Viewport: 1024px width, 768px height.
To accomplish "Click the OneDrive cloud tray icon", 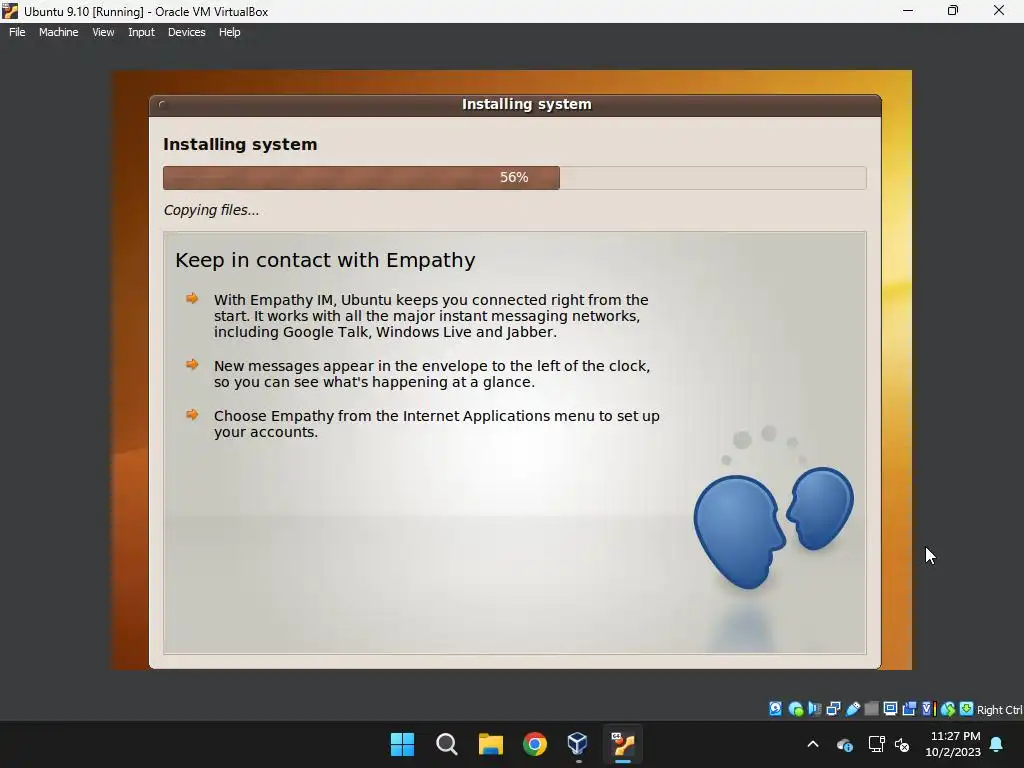I will (844, 744).
